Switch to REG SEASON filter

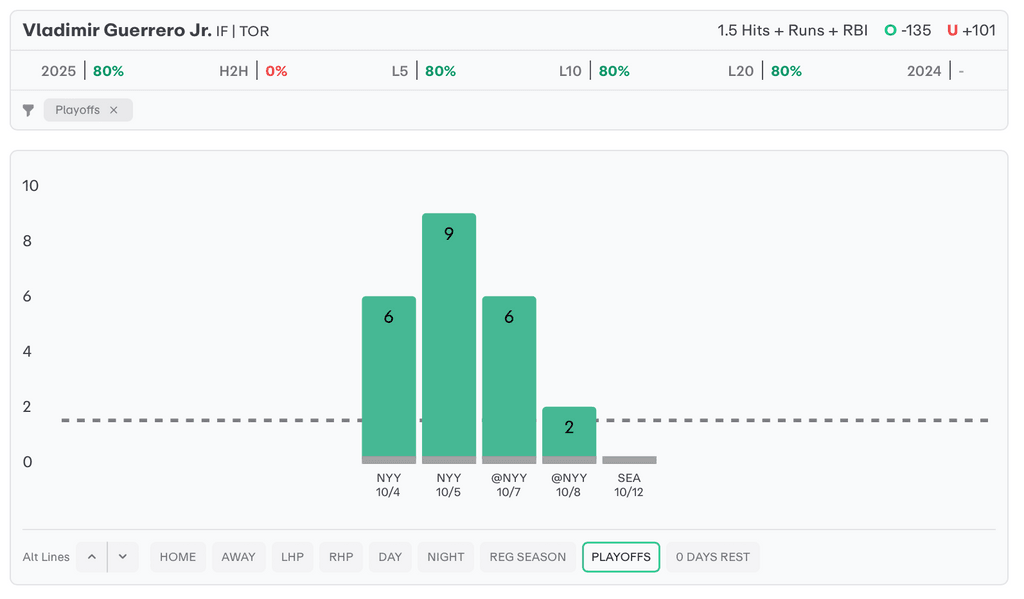tap(527, 557)
